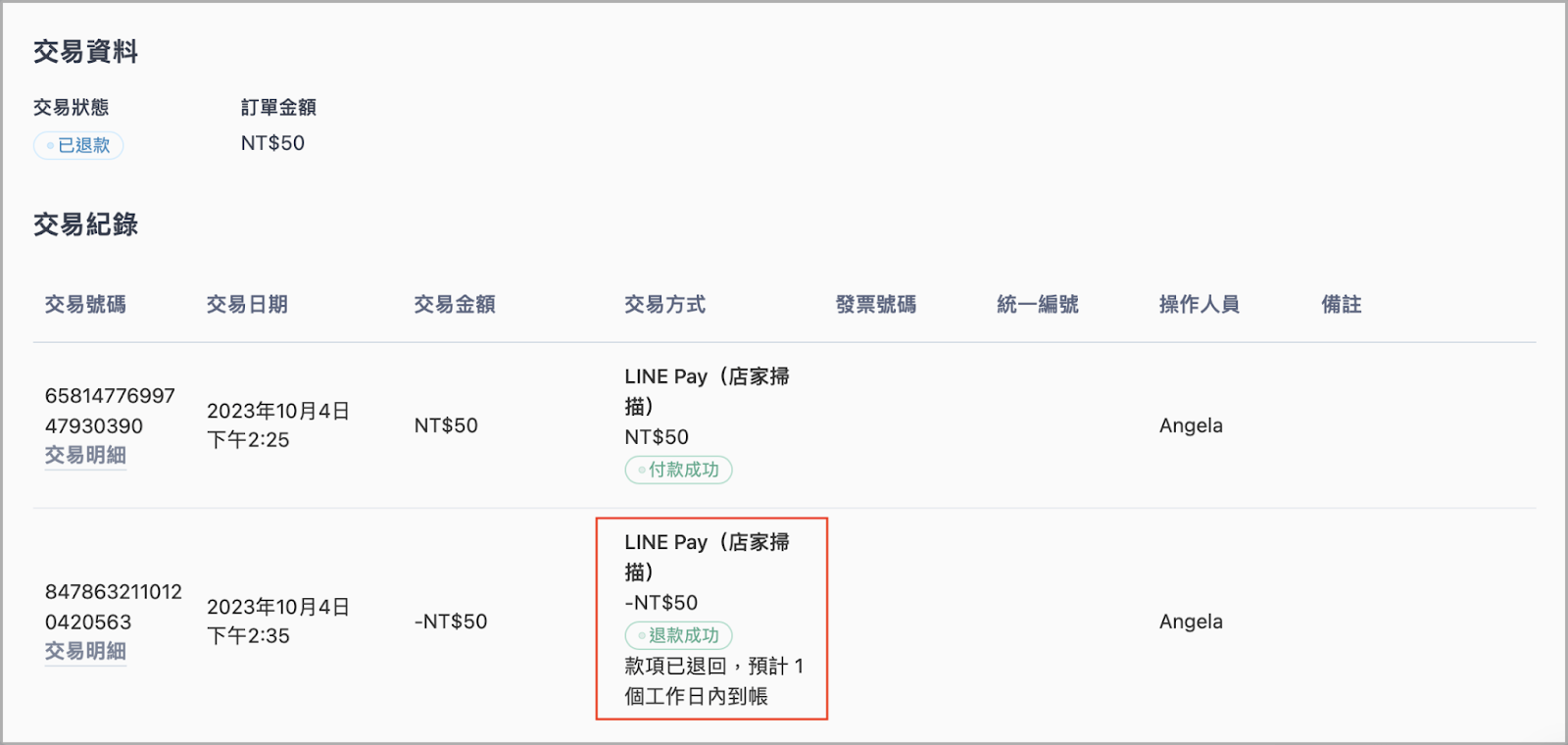Select the 操作人員 column header
Viewport: 1568px width, 745px height.
tap(1200, 305)
